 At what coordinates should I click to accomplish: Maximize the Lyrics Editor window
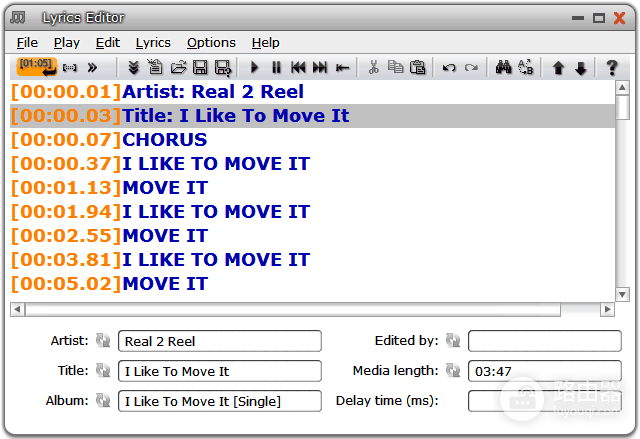pos(599,18)
